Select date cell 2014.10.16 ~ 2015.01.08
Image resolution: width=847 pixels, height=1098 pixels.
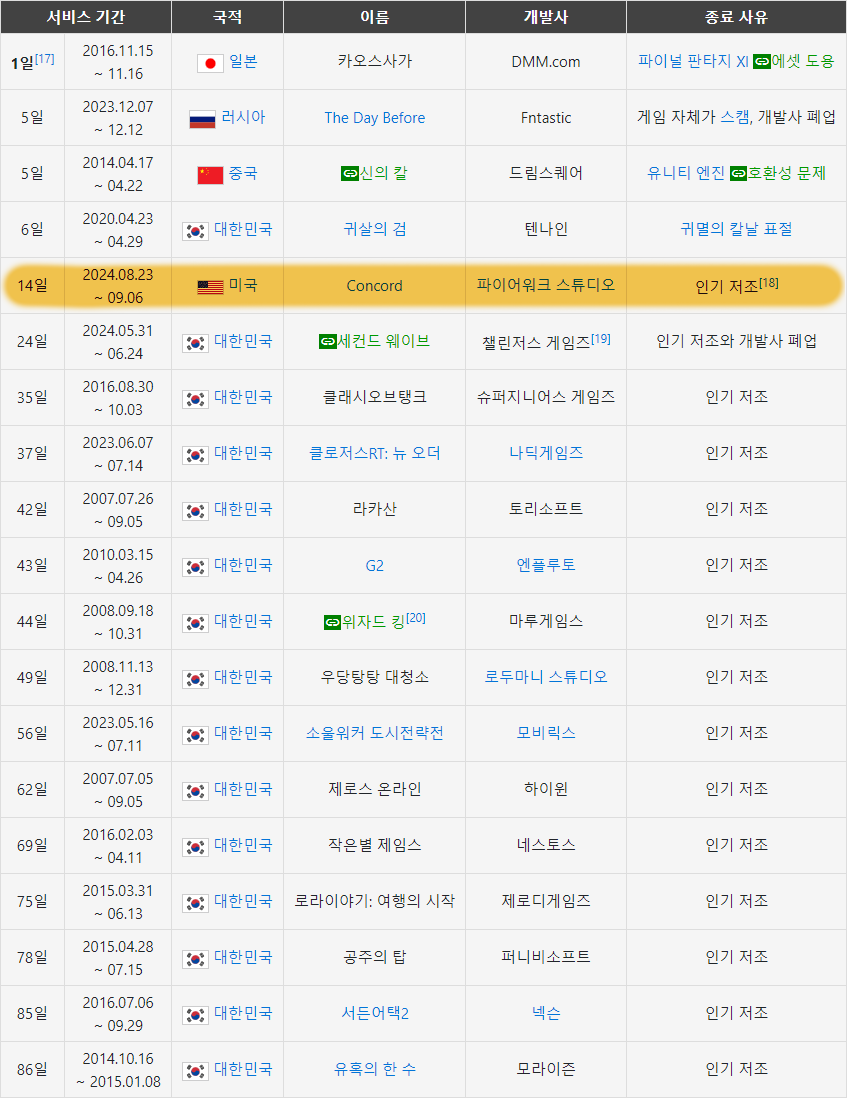click(118, 1070)
